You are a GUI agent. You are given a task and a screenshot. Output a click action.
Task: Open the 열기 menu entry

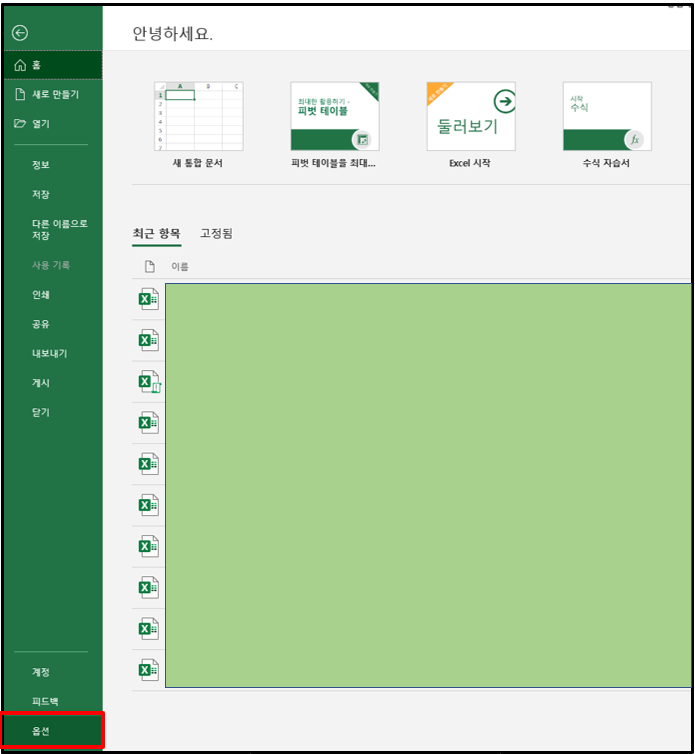point(53,124)
